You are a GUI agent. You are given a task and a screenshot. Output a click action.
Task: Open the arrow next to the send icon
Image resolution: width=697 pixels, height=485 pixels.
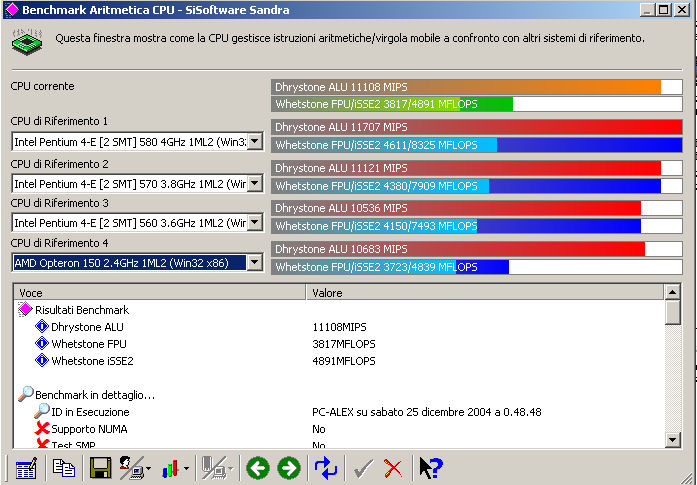click(148, 469)
